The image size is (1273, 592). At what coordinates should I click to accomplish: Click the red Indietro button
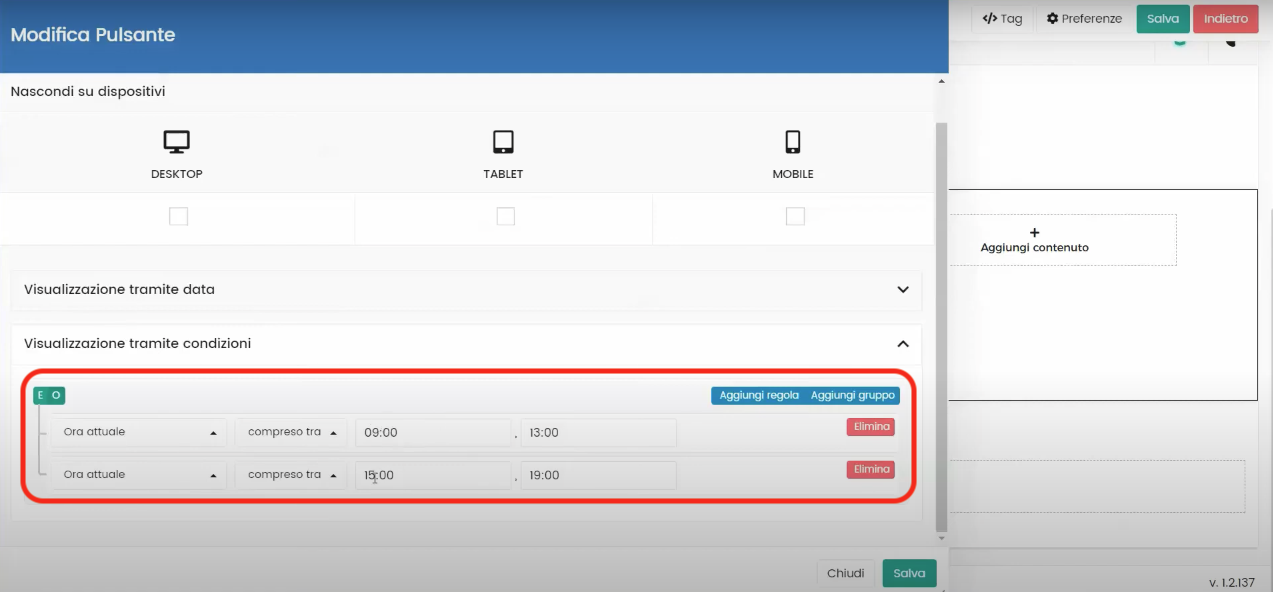[x=1225, y=19]
